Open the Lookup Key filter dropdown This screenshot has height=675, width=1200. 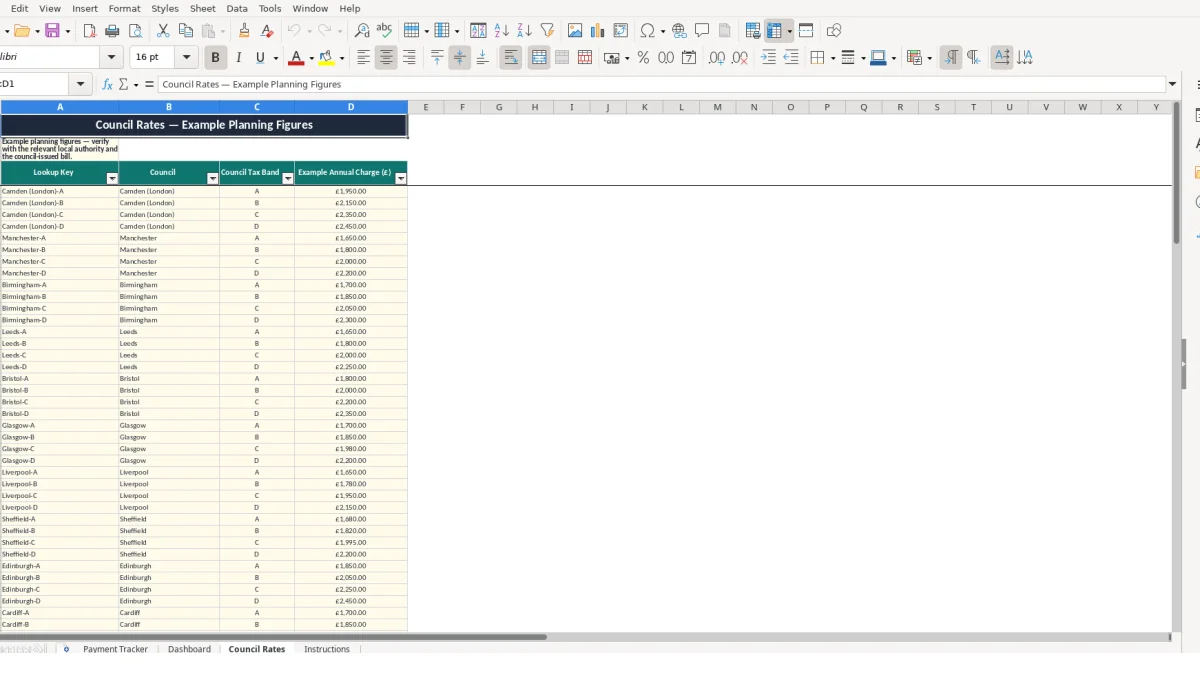pyautogui.click(x=112, y=178)
